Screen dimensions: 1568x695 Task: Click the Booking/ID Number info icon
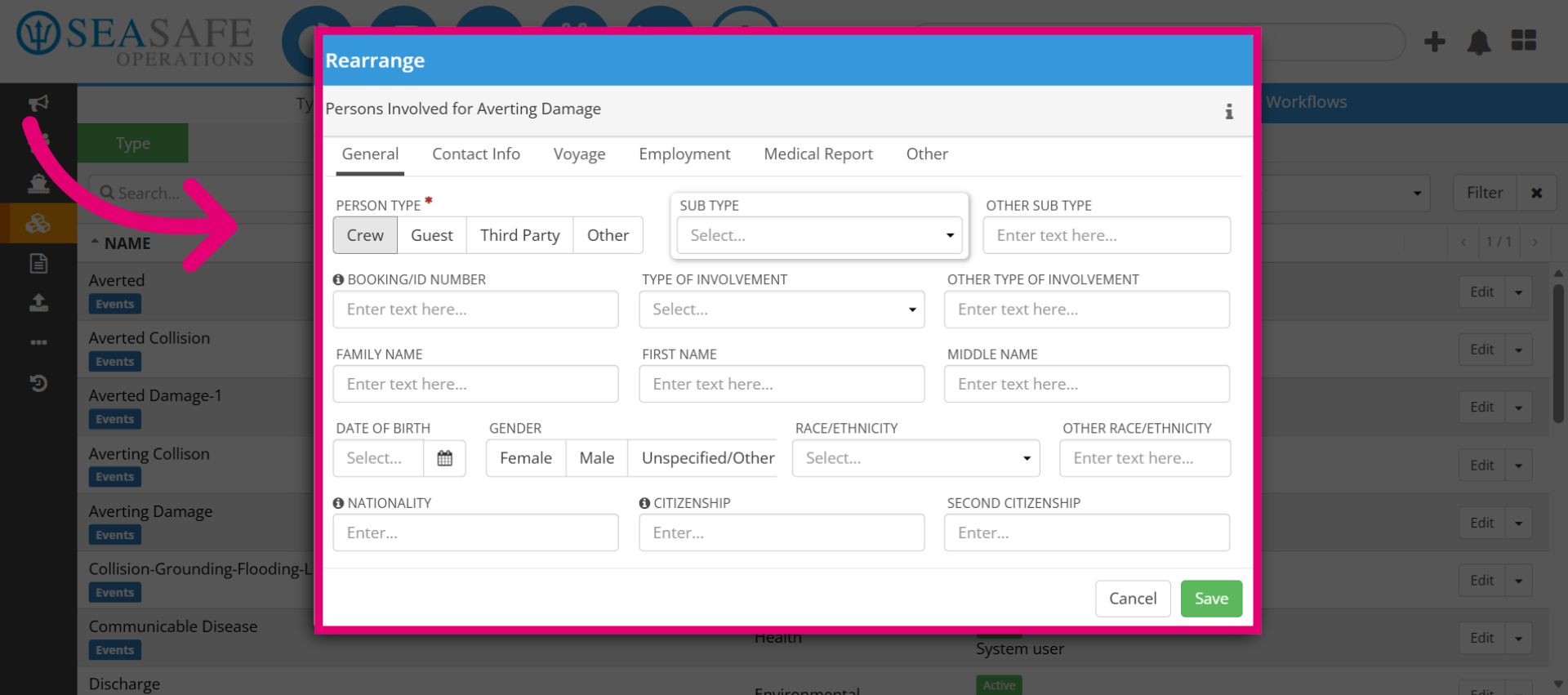pyautogui.click(x=338, y=279)
